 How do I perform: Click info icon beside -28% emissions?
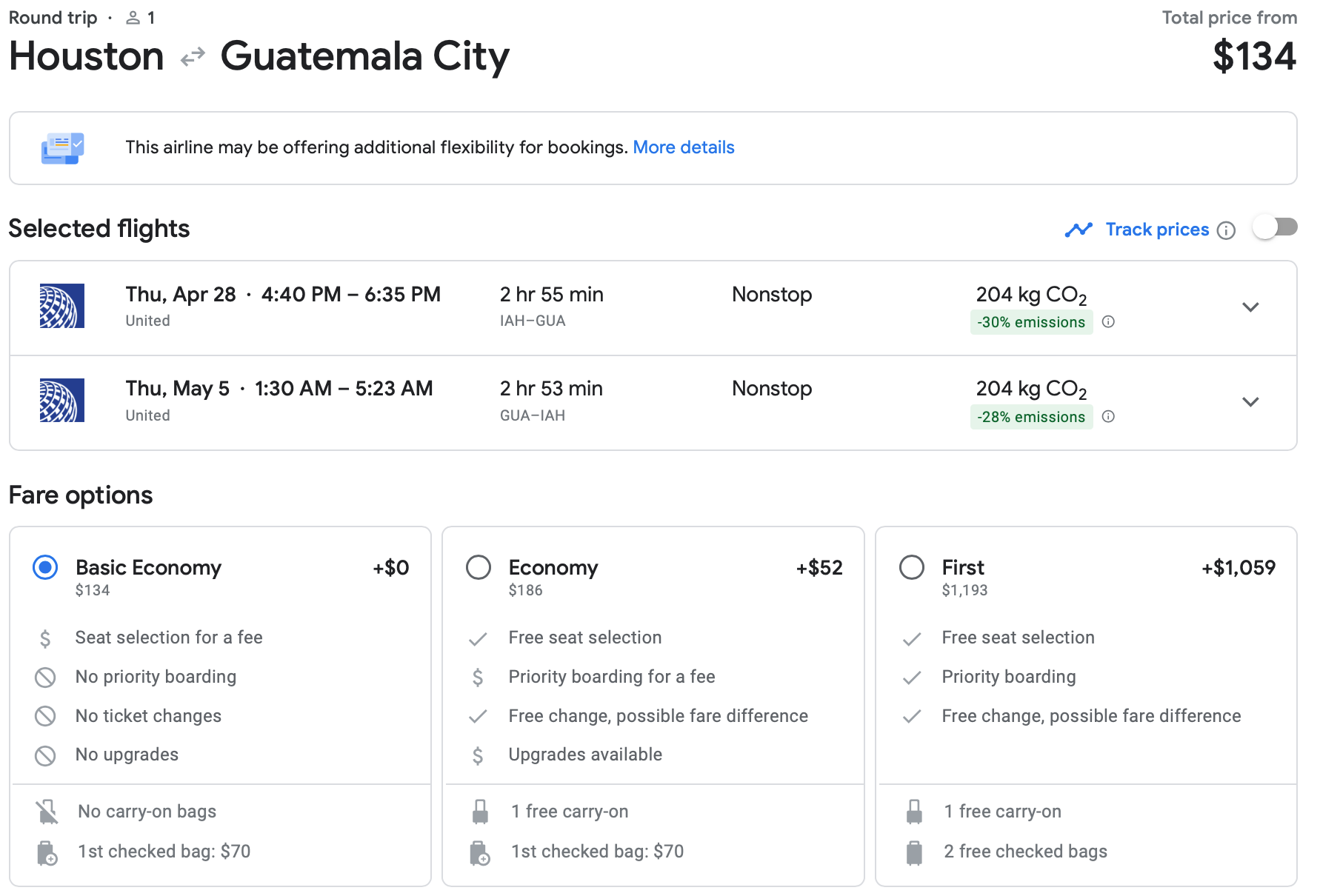tap(1108, 416)
